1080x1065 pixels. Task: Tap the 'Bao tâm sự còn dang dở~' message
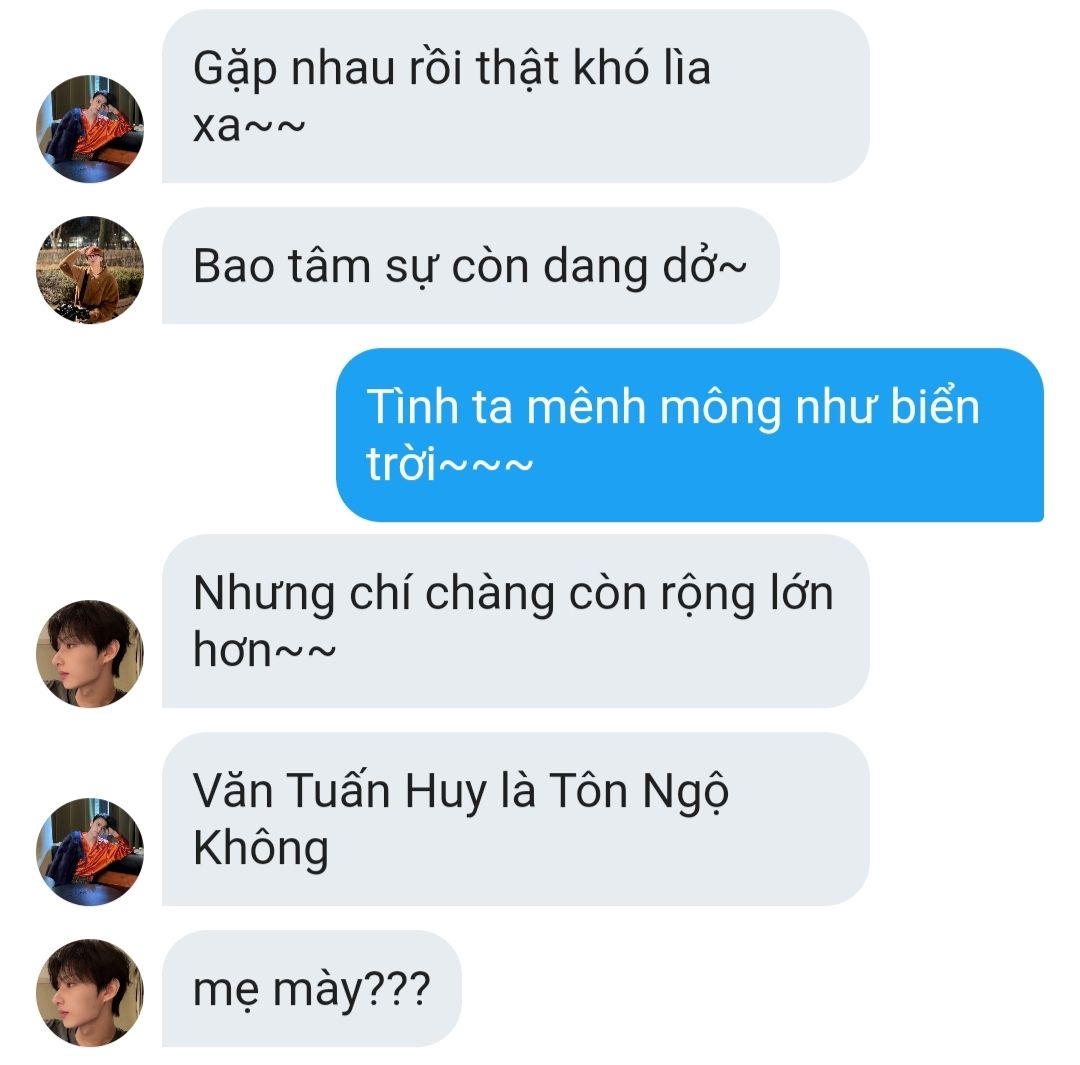(x=470, y=266)
